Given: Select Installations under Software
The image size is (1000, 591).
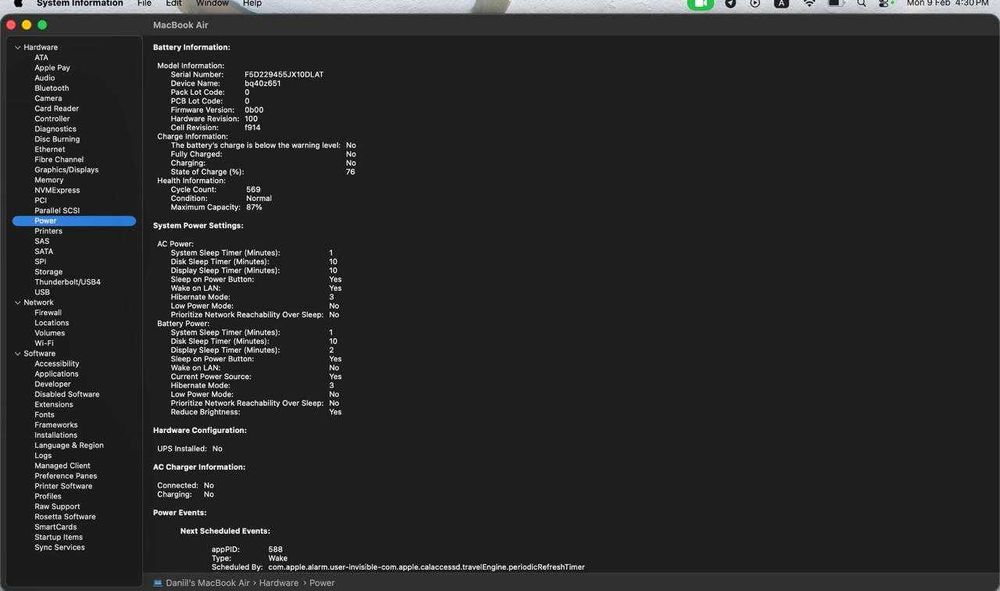Looking at the screenshot, I should [56, 435].
